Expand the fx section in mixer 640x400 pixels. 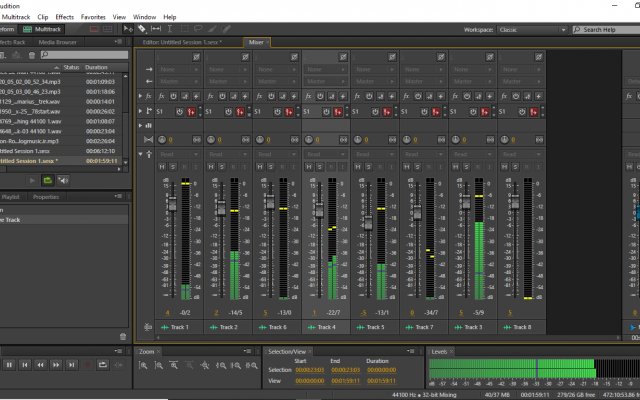point(140,96)
